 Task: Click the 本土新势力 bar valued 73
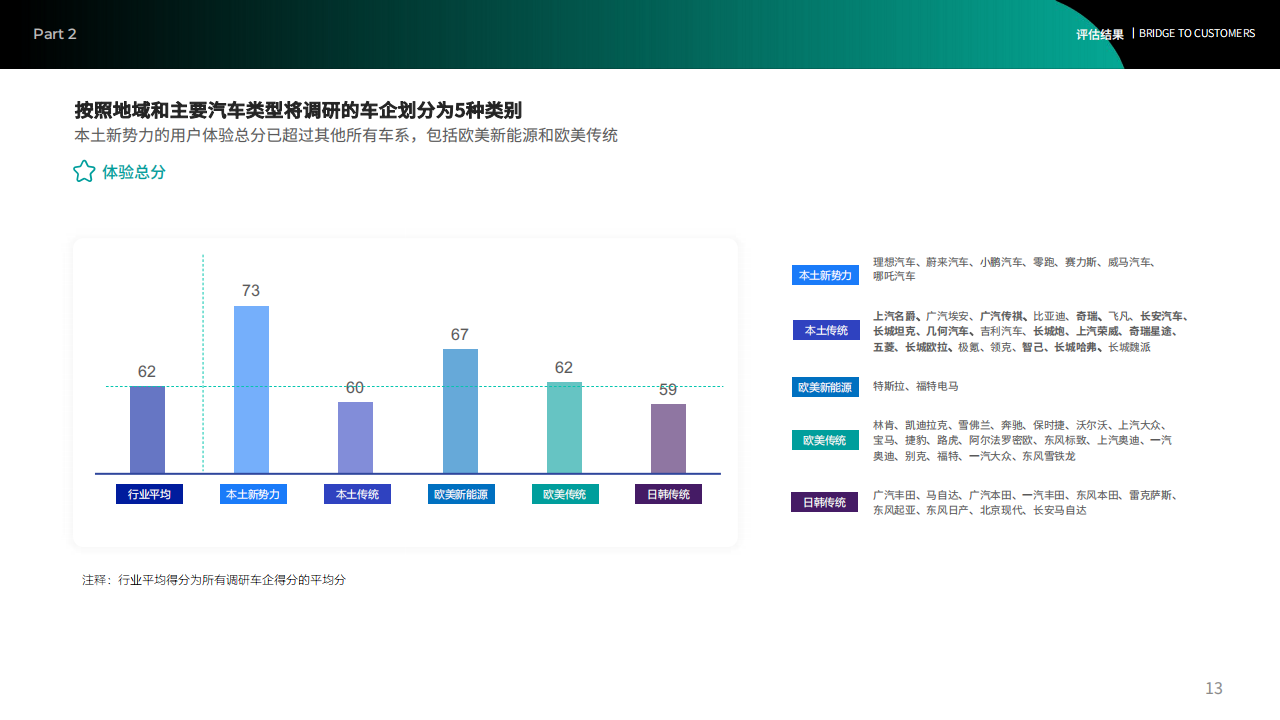pyautogui.click(x=251, y=390)
